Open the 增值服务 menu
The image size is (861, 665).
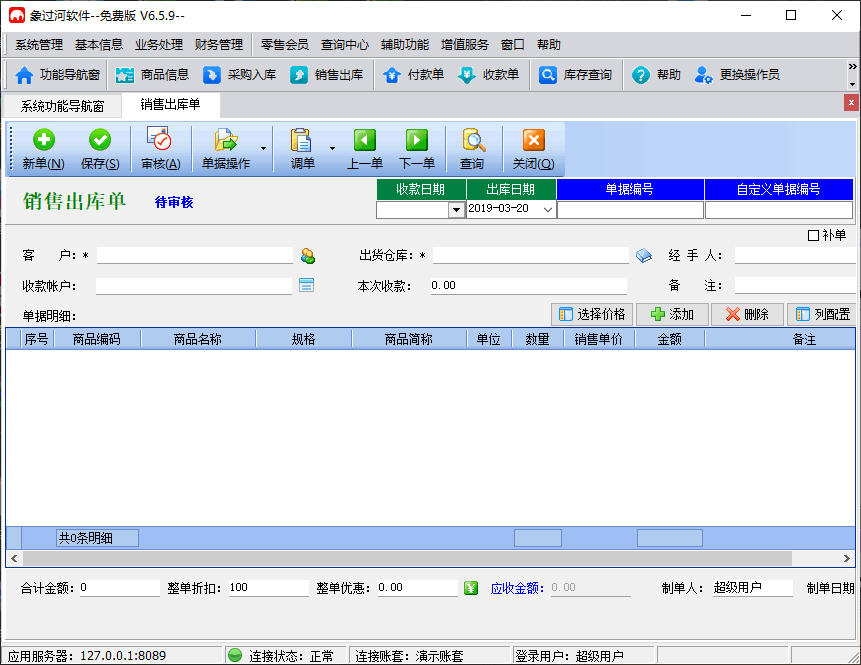[x=465, y=45]
